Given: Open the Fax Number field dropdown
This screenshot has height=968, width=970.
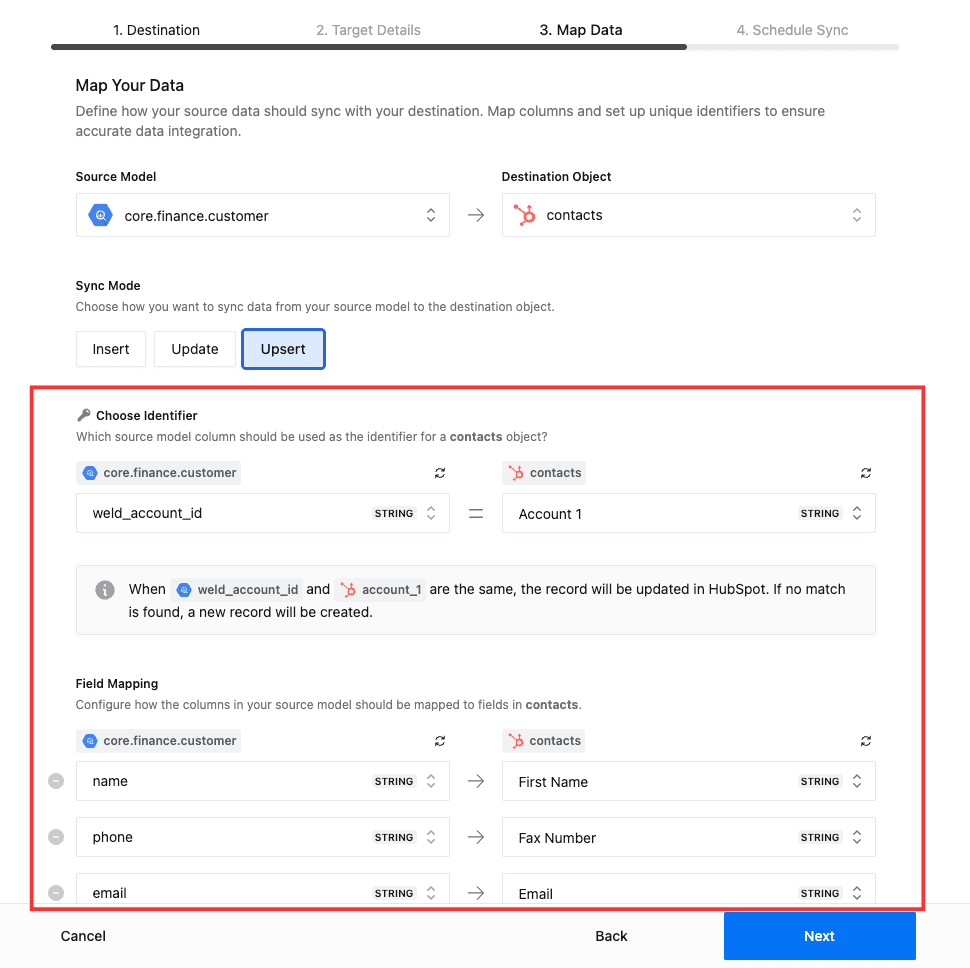Looking at the screenshot, I should [856, 837].
